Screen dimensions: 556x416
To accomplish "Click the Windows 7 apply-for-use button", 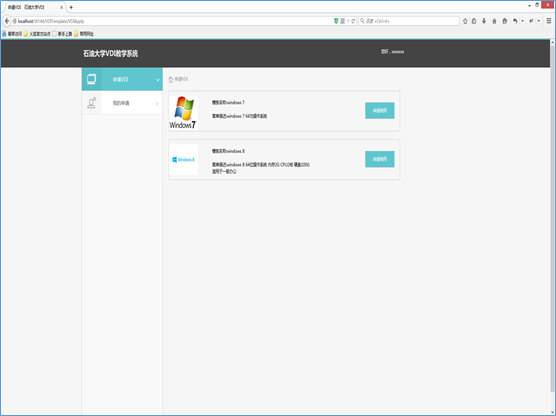I will (380, 111).
